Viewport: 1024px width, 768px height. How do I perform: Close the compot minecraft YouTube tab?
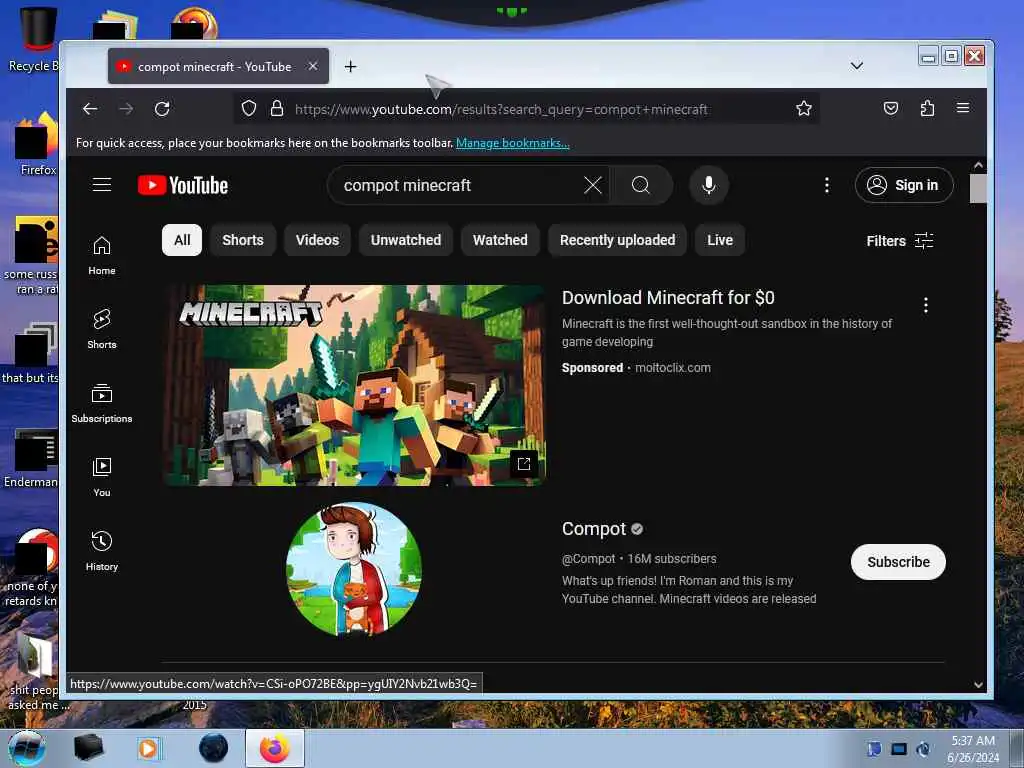click(313, 66)
